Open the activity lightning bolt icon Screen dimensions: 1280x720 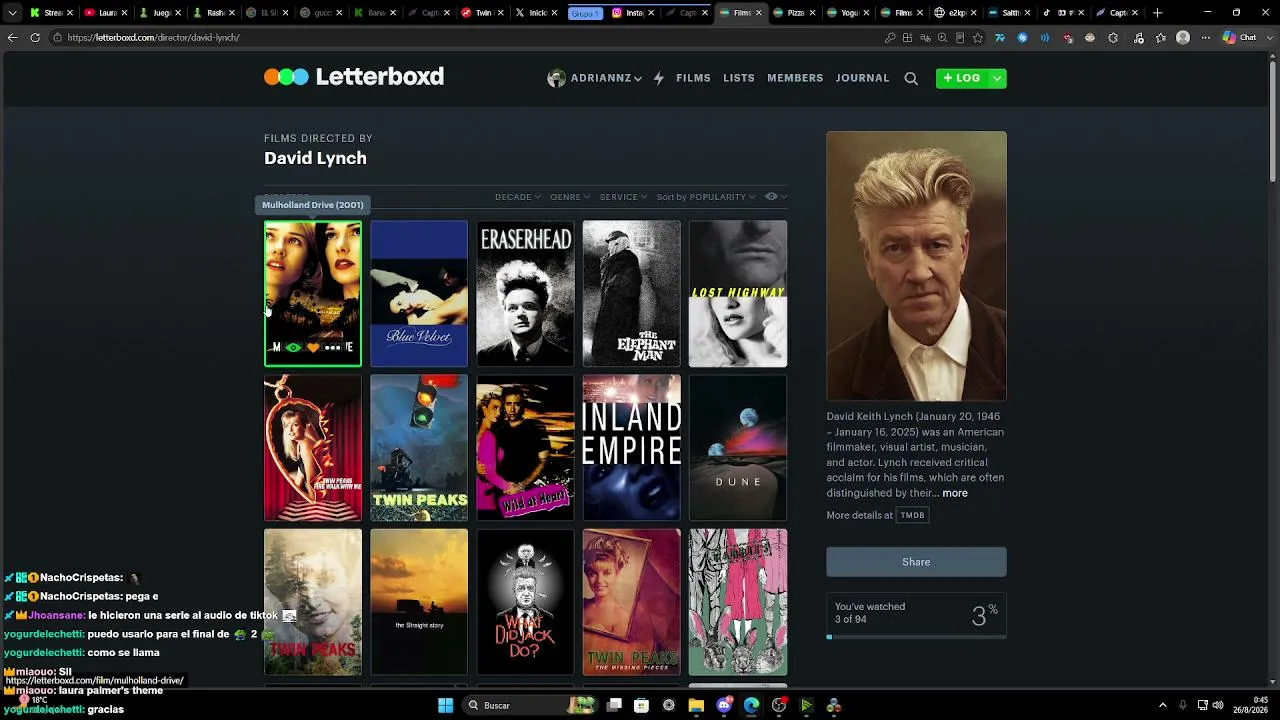(658, 78)
